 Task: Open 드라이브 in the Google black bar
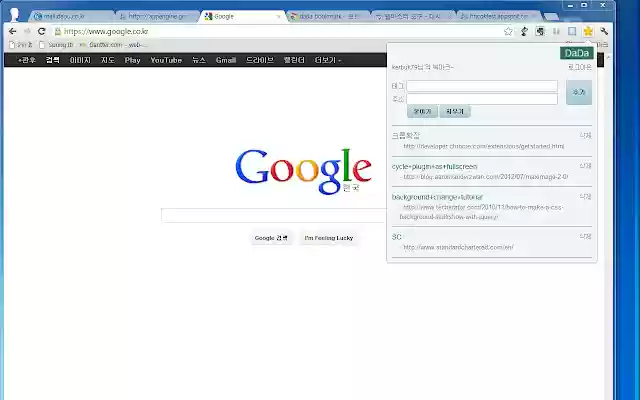tap(260, 60)
